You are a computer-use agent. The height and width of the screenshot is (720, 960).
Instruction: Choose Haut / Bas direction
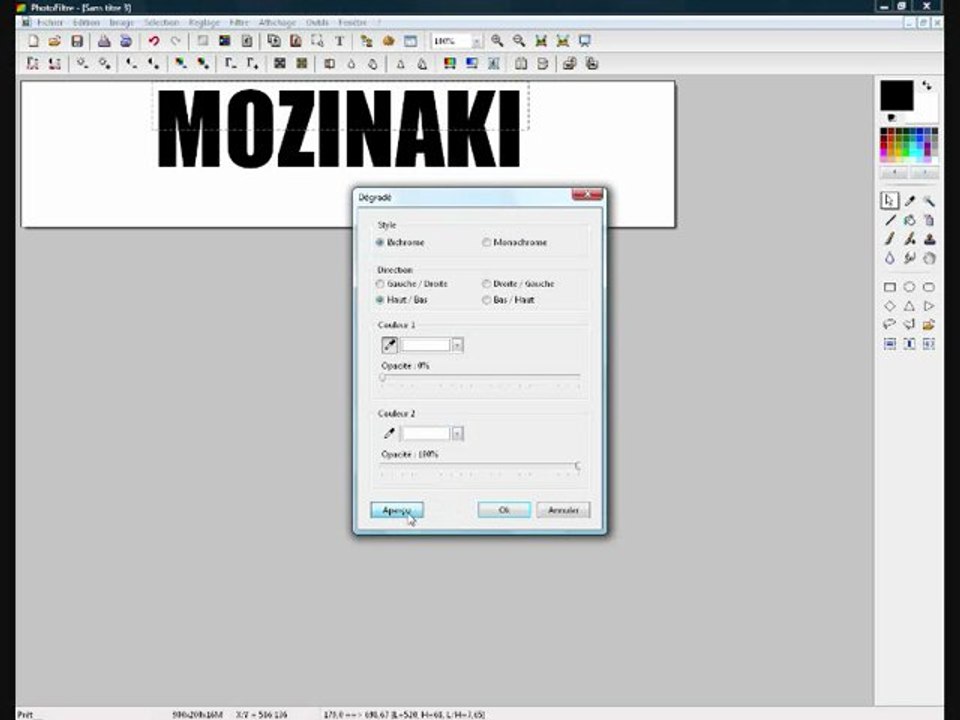point(402,300)
